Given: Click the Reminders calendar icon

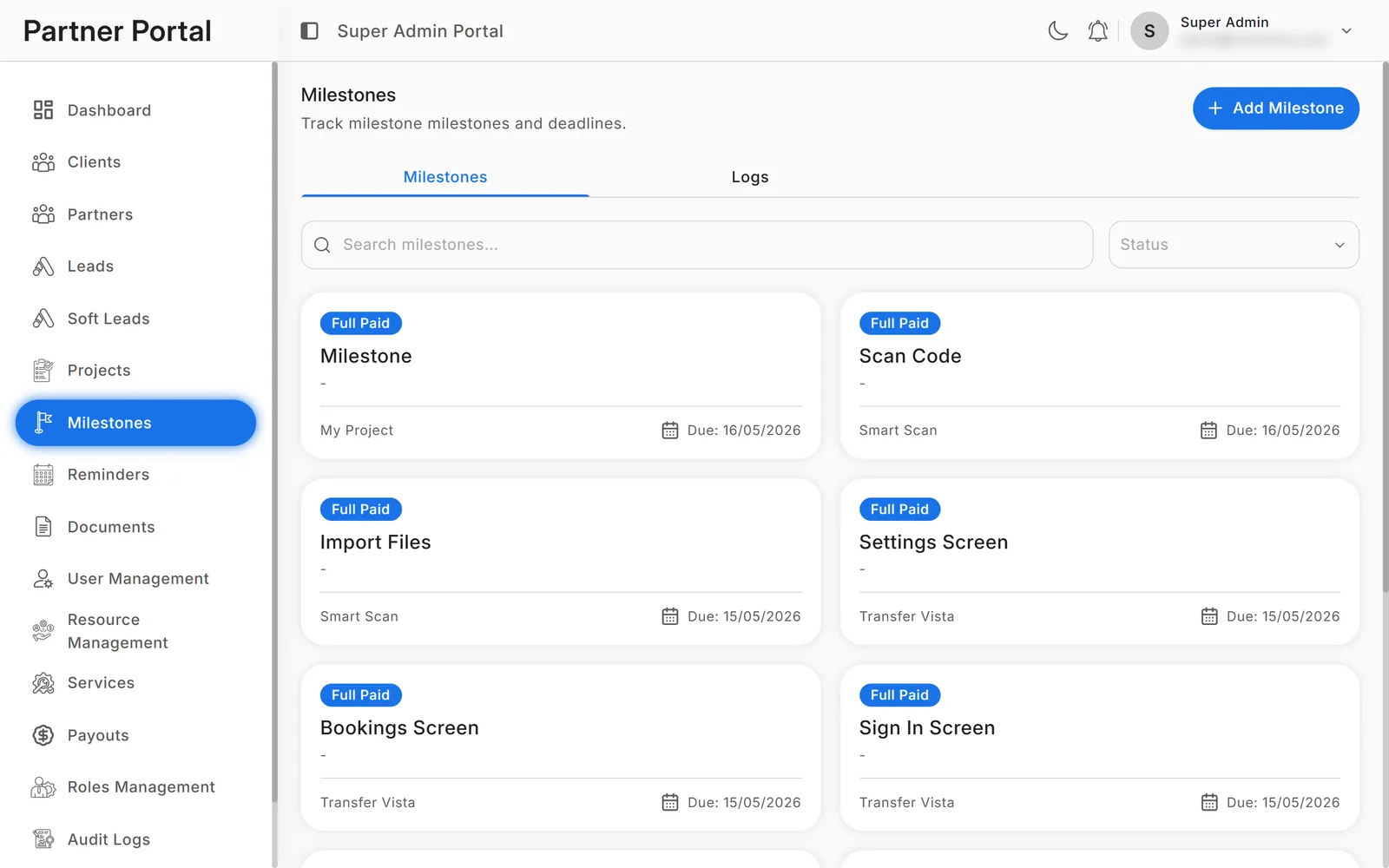Looking at the screenshot, I should coord(43,475).
